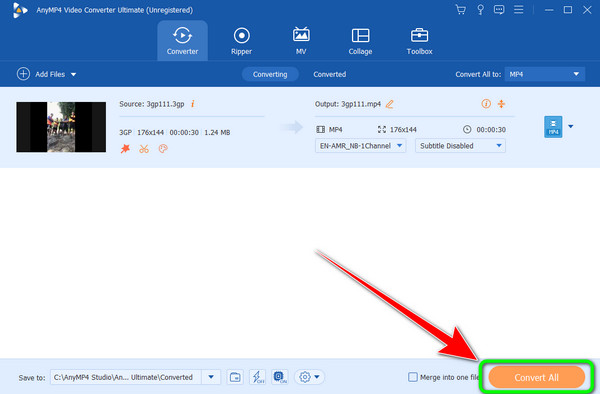600x394 pixels.
Task: Toggle the high speed conversion icon
Action: [258, 377]
